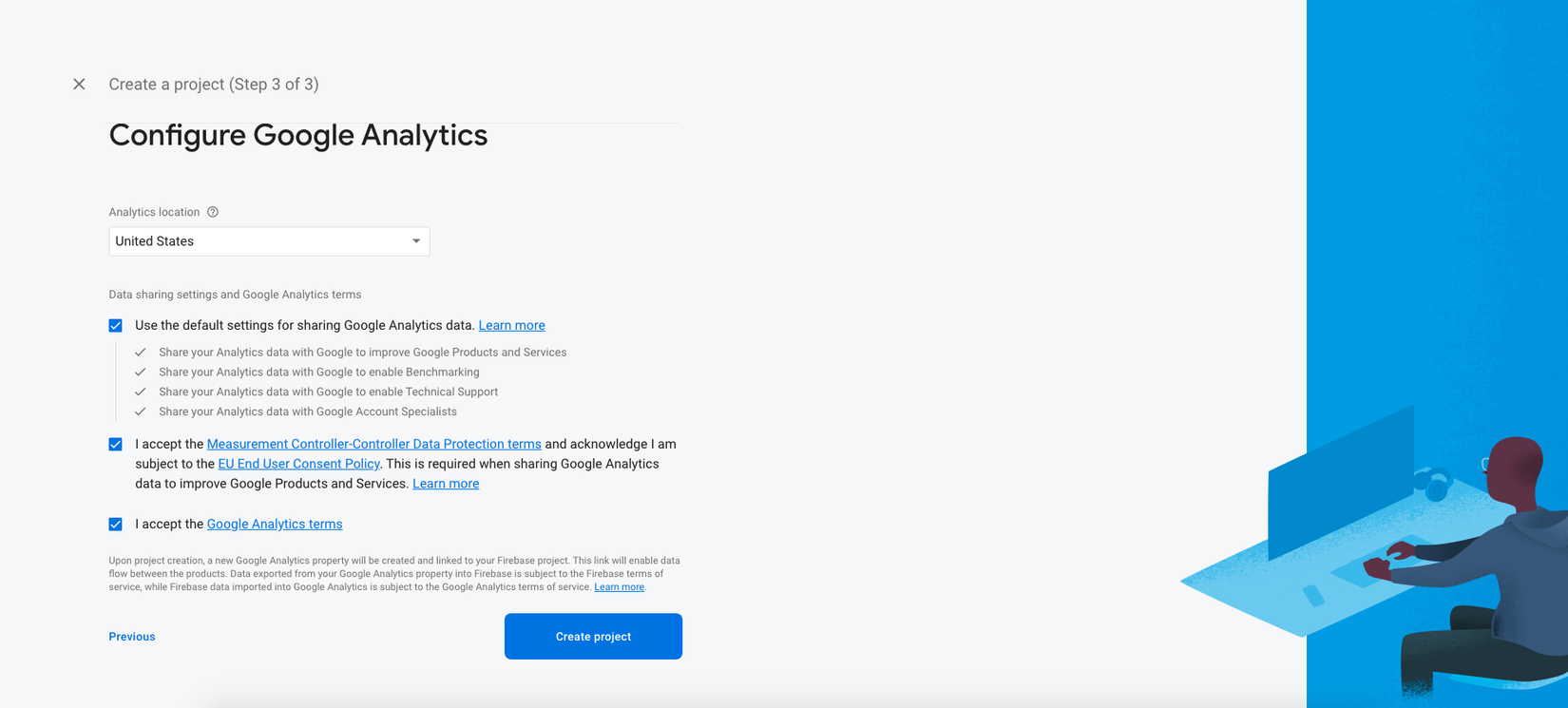Open the Google Analytics terms link
The height and width of the screenshot is (708, 1568).
275,525
